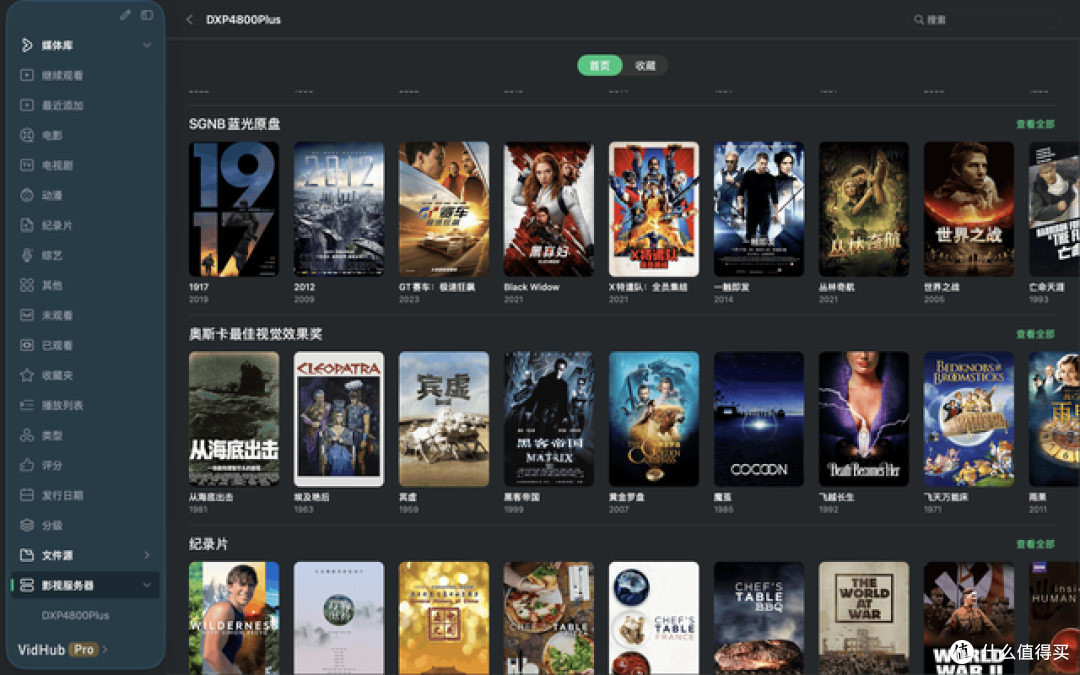This screenshot has height=675, width=1080.
Task: Open the 从海底出击 poster
Action: pos(234,419)
